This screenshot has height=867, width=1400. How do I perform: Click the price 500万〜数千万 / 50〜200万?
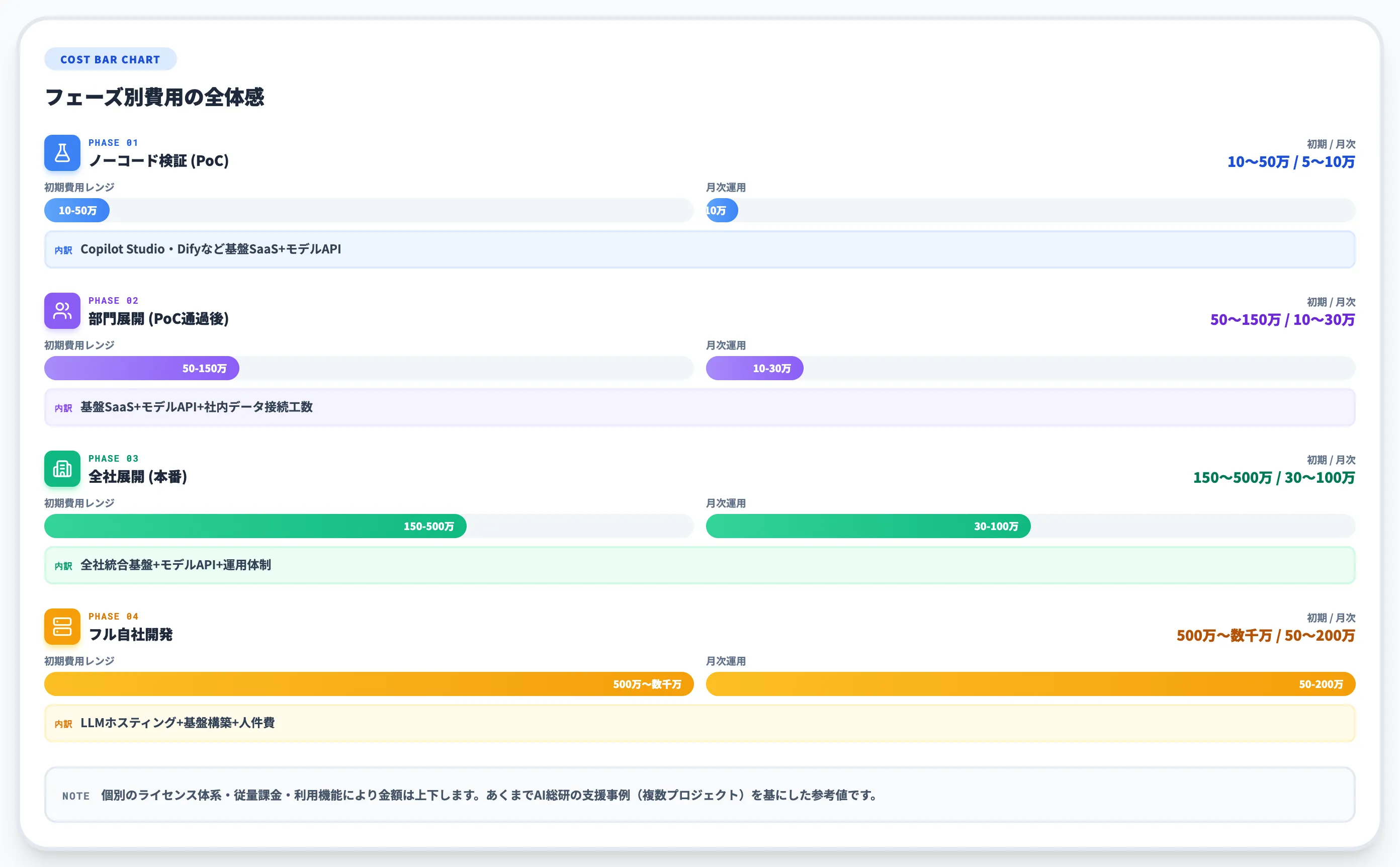pos(1266,635)
